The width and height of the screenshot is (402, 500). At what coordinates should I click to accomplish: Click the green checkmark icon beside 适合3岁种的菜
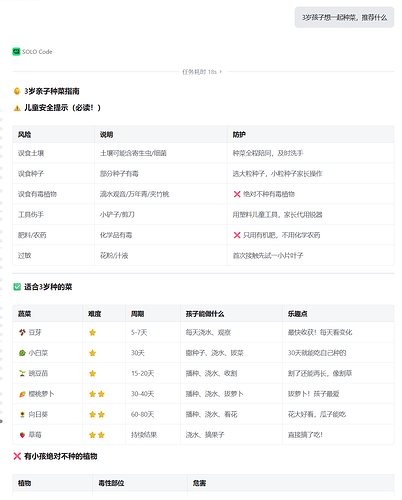pos(17,287)
